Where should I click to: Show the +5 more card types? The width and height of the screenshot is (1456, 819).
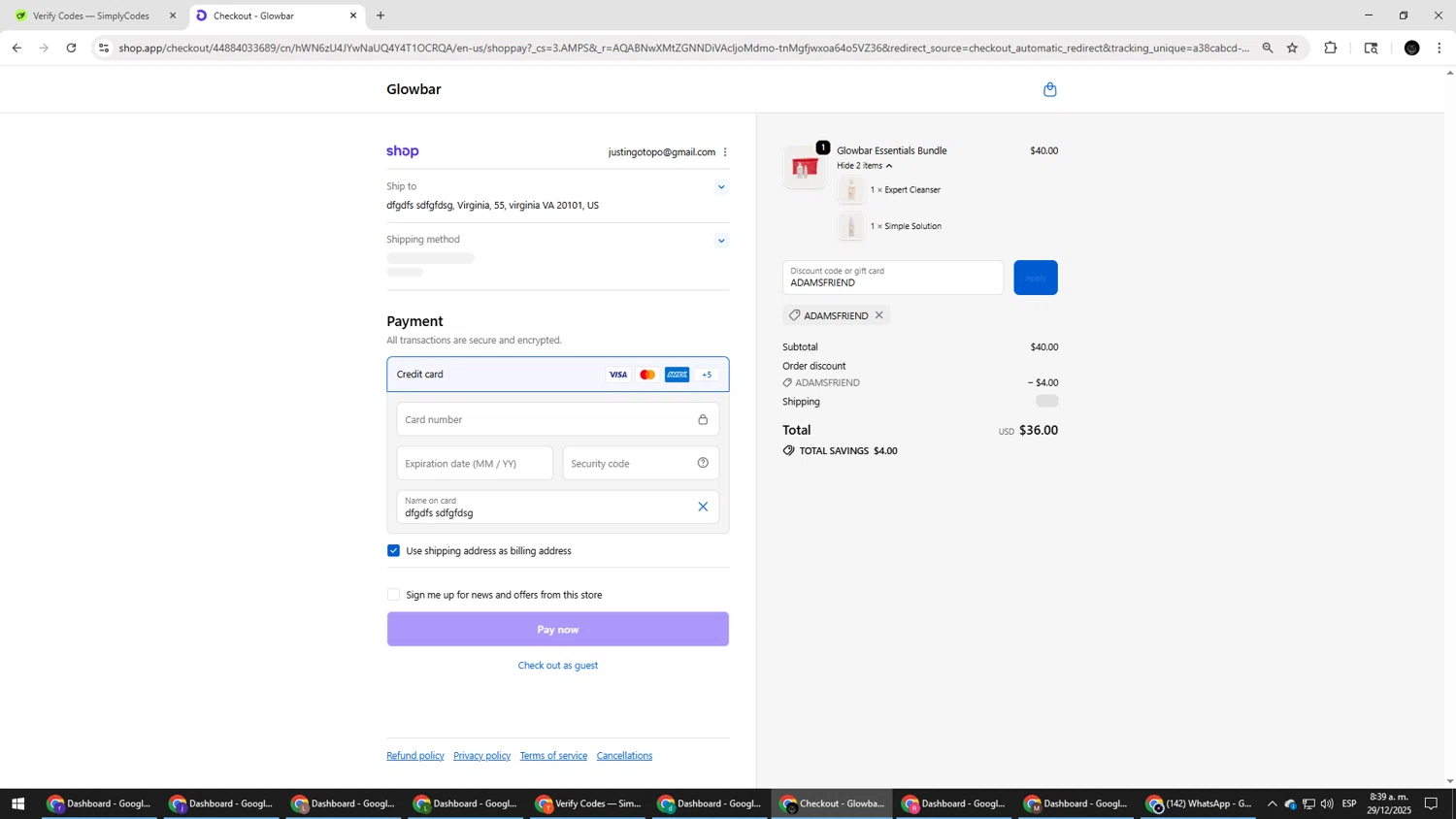tap(707, 375)
